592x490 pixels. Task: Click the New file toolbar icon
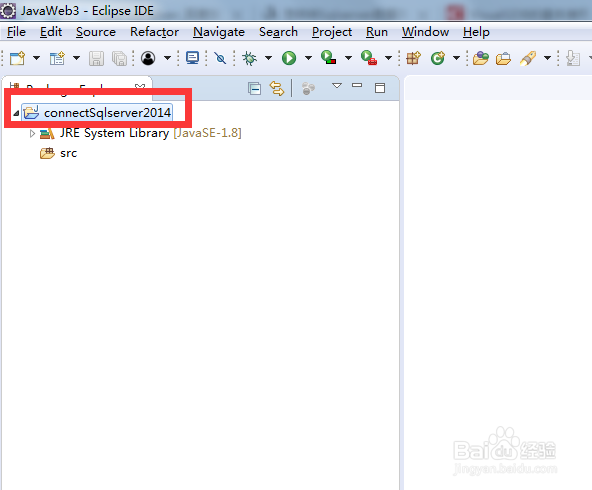click(x=17, y=58)
